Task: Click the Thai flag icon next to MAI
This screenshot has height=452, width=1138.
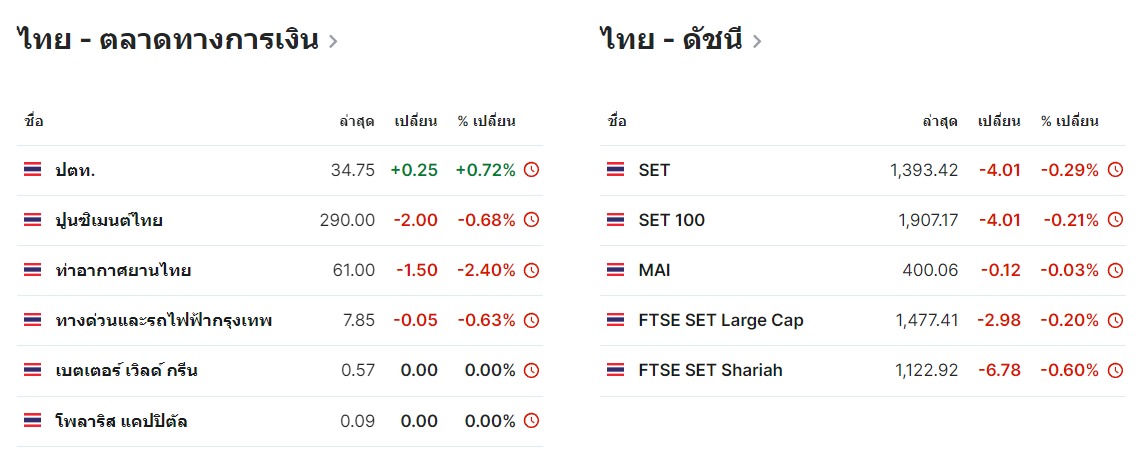Action: click(615, 270)
